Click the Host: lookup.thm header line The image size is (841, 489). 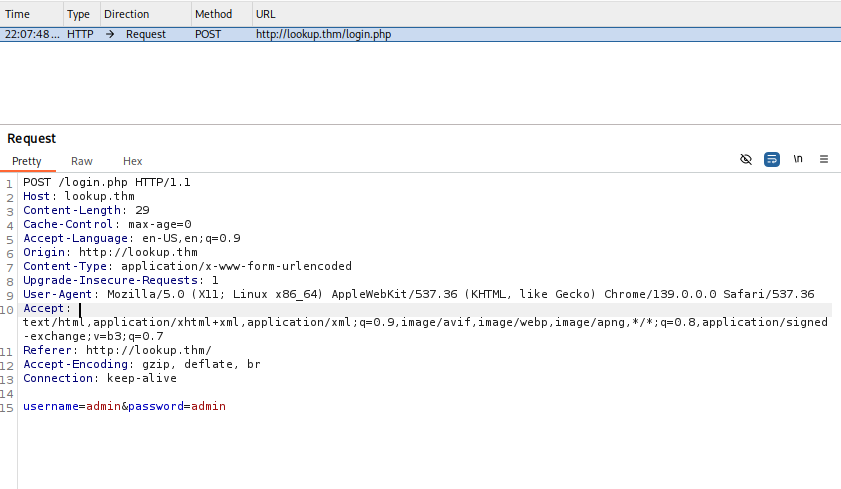79,196
